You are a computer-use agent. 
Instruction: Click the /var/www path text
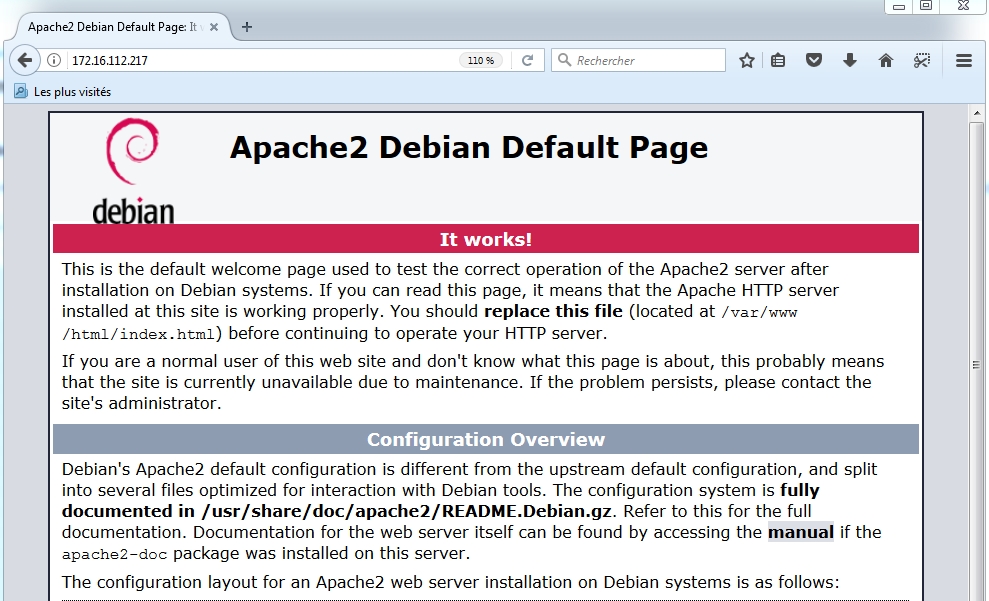click(x=759, y=312)
